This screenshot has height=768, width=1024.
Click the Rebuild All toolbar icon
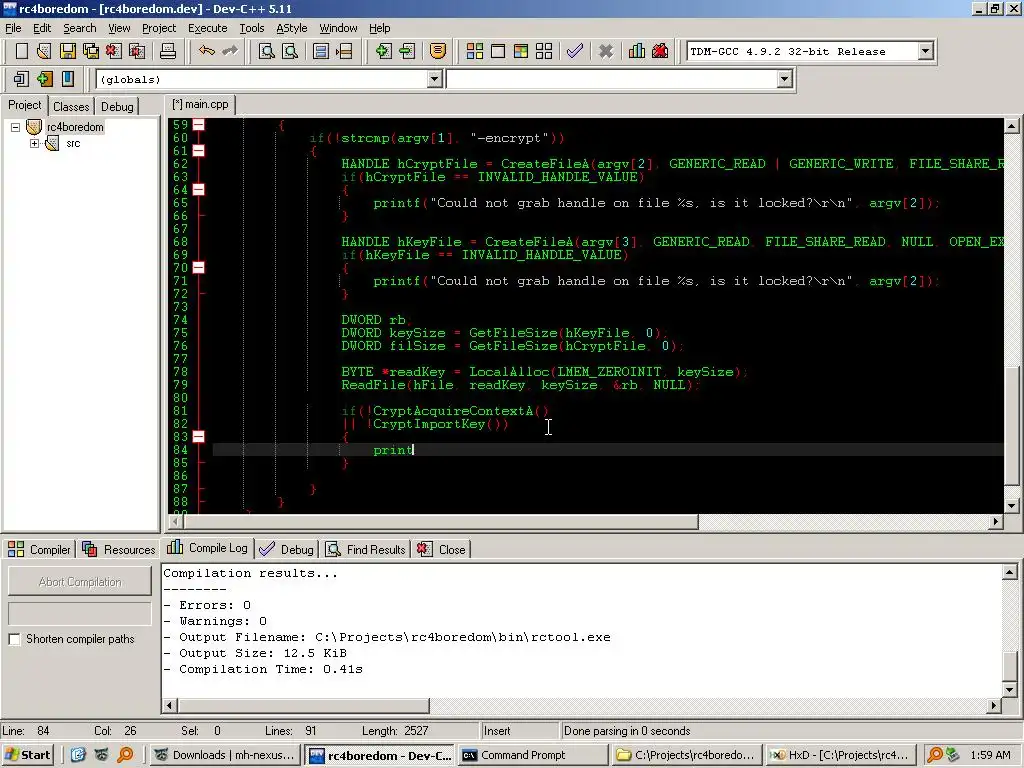544,51
